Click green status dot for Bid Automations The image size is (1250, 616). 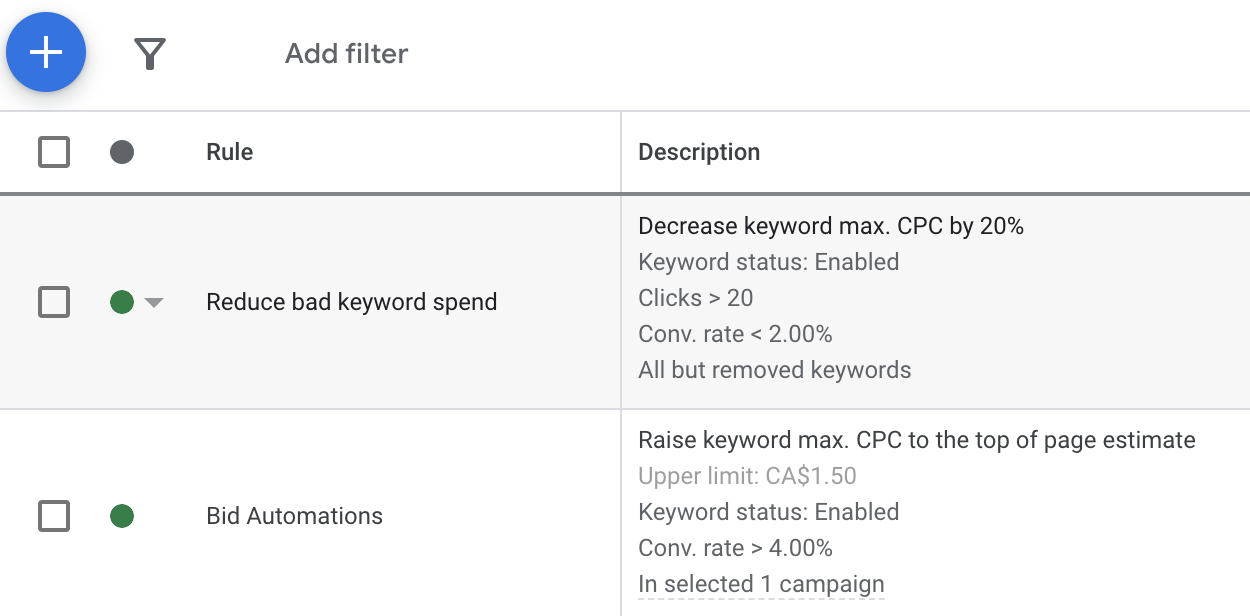click(122, 516)
